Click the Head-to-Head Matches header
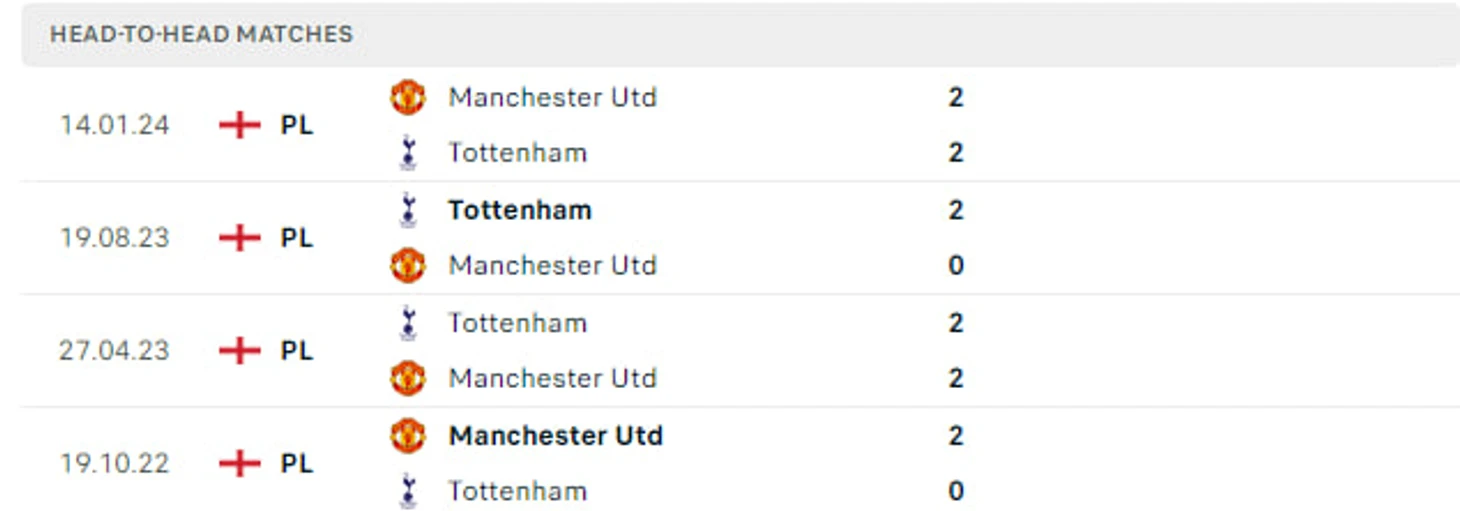The image size is (1460, 511). [201, 34]
